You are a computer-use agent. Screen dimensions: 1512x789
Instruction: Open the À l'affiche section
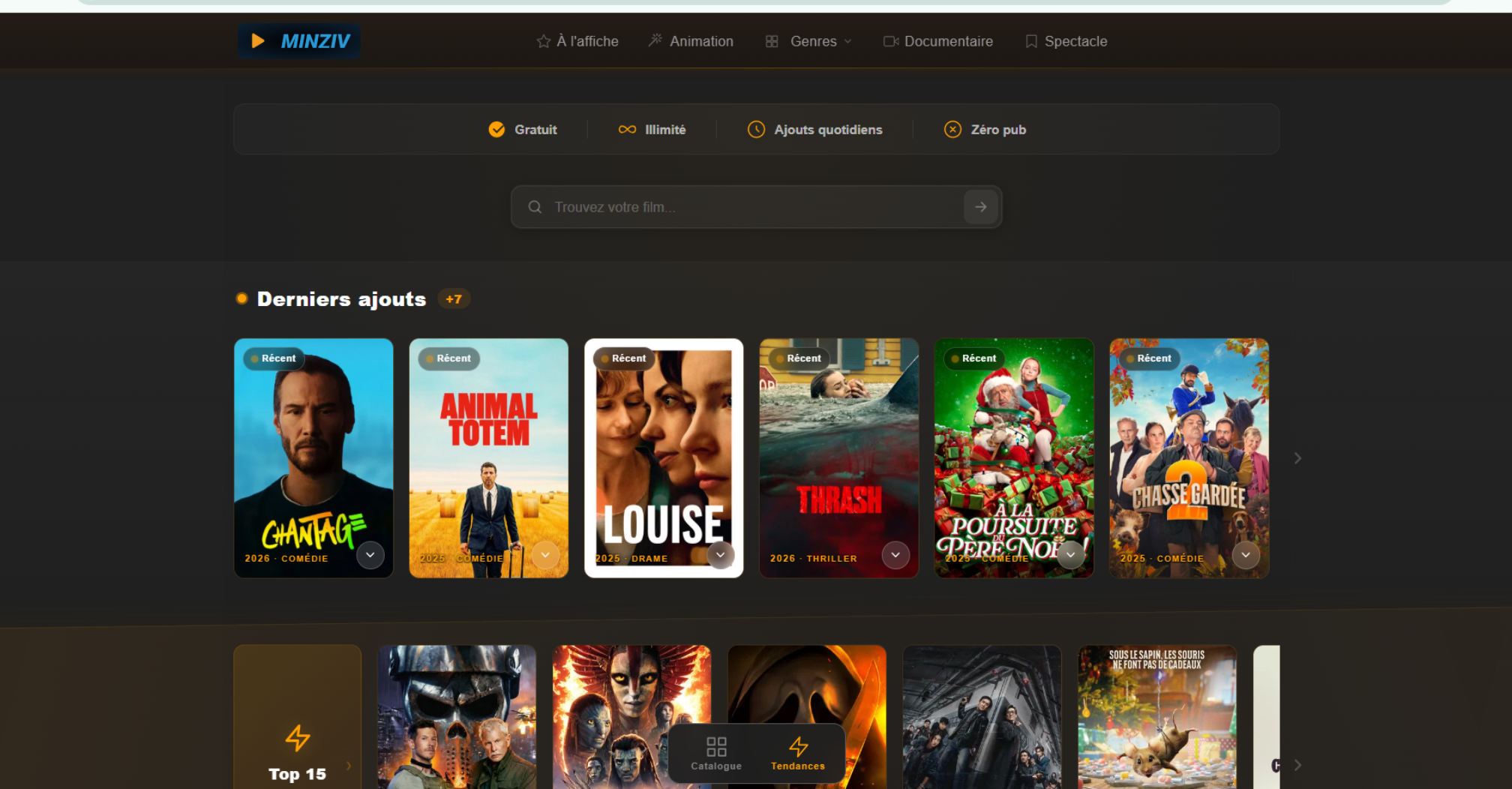[x=577, y=41]
